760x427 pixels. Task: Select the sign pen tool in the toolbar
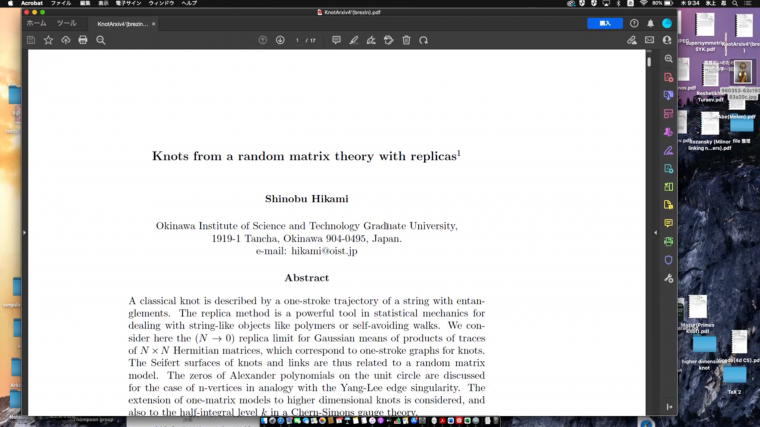tap(371, 40)
